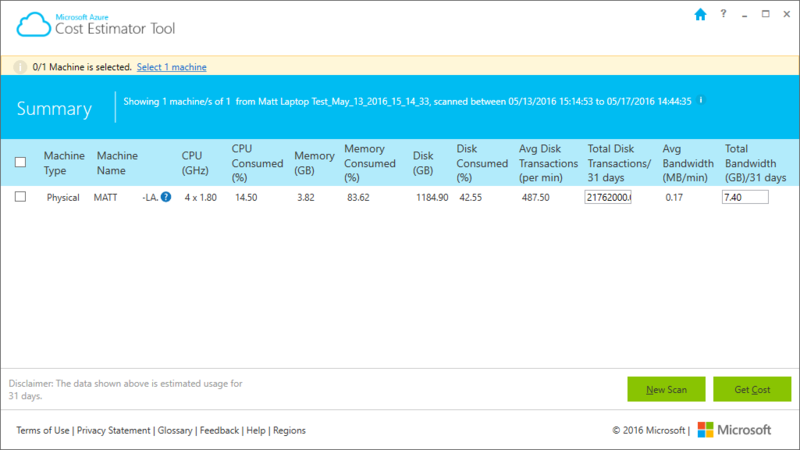Open the help question mark icon
Viewport: 800px width, 450px height.
click(723, 14)
